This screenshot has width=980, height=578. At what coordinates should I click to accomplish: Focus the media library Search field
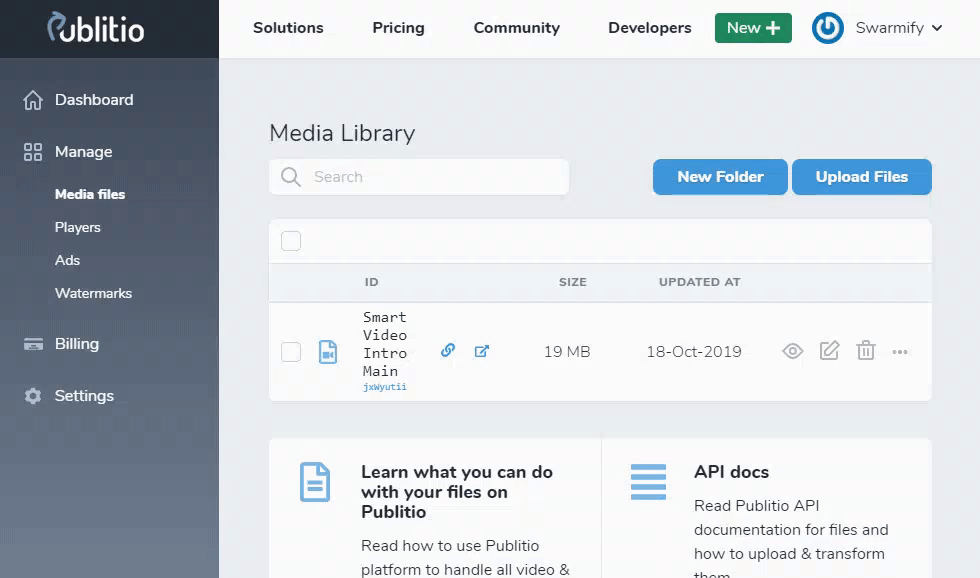click(x=430, y=177)
